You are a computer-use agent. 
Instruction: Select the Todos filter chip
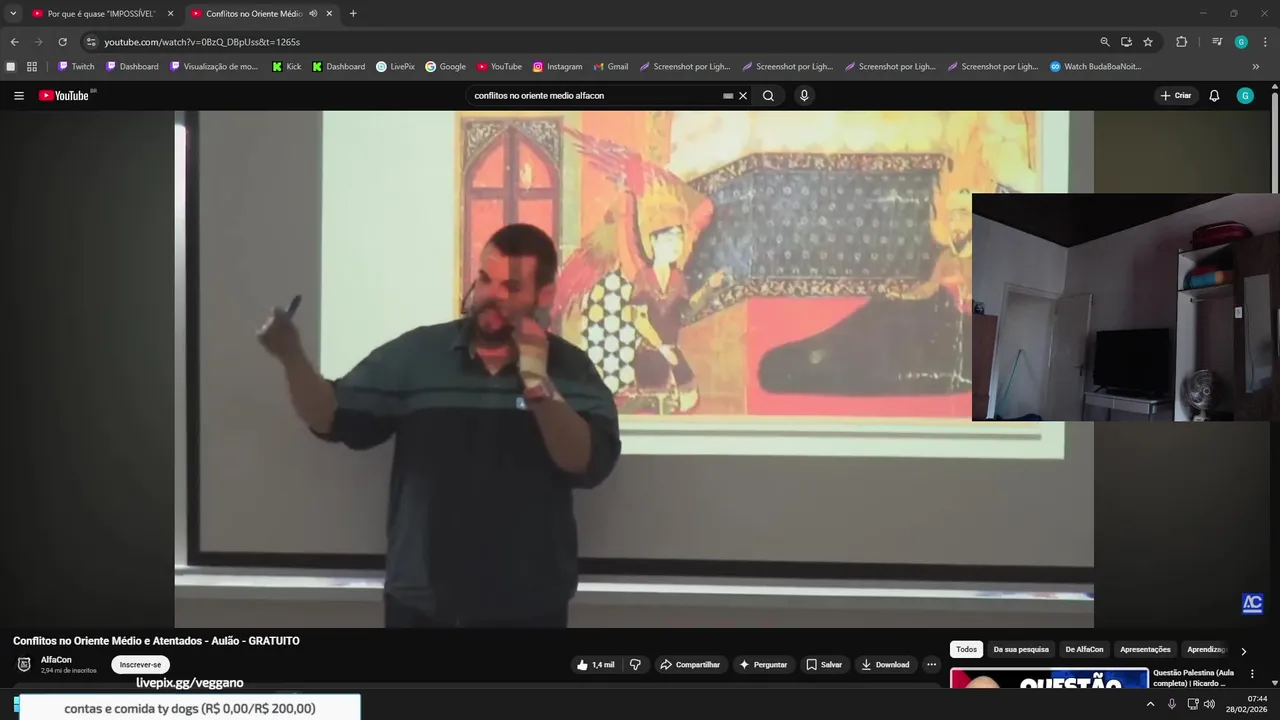coord(966,650)
